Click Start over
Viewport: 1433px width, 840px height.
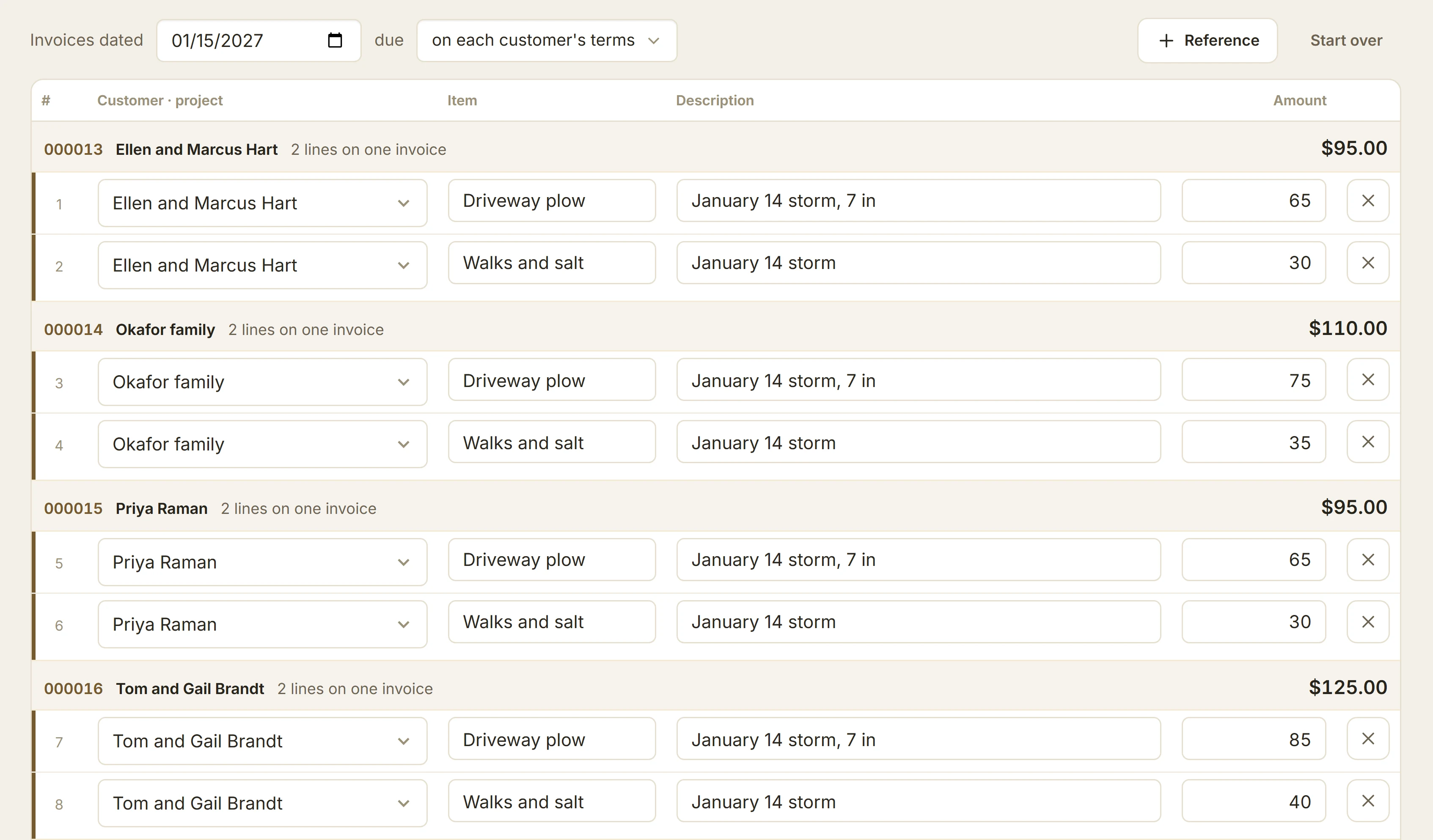pyautogui.click(x=1346, y=40)
